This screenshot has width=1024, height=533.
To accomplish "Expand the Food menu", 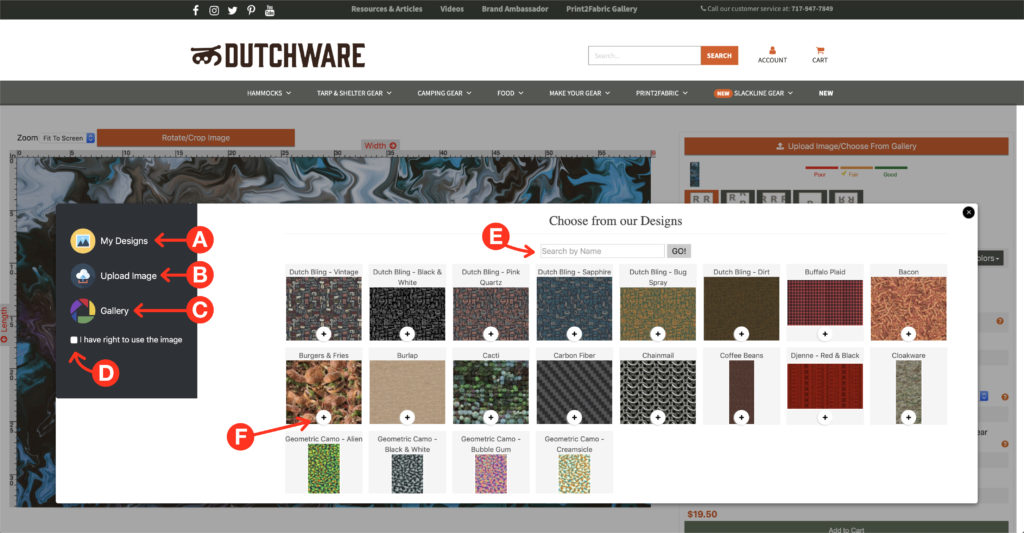I will click(510, 93).
